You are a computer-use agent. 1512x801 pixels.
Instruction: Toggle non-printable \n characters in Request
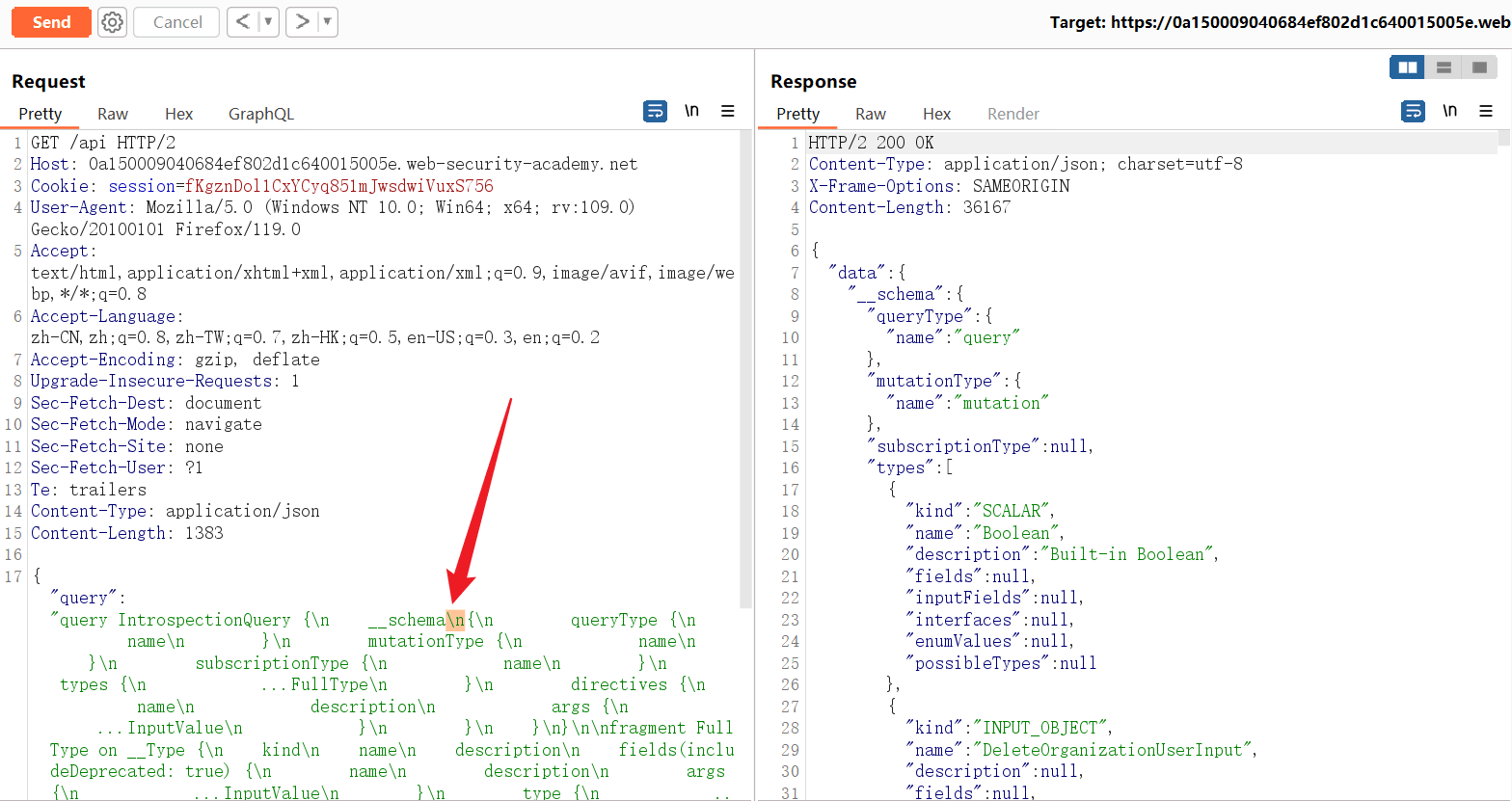tap(691, 112)
